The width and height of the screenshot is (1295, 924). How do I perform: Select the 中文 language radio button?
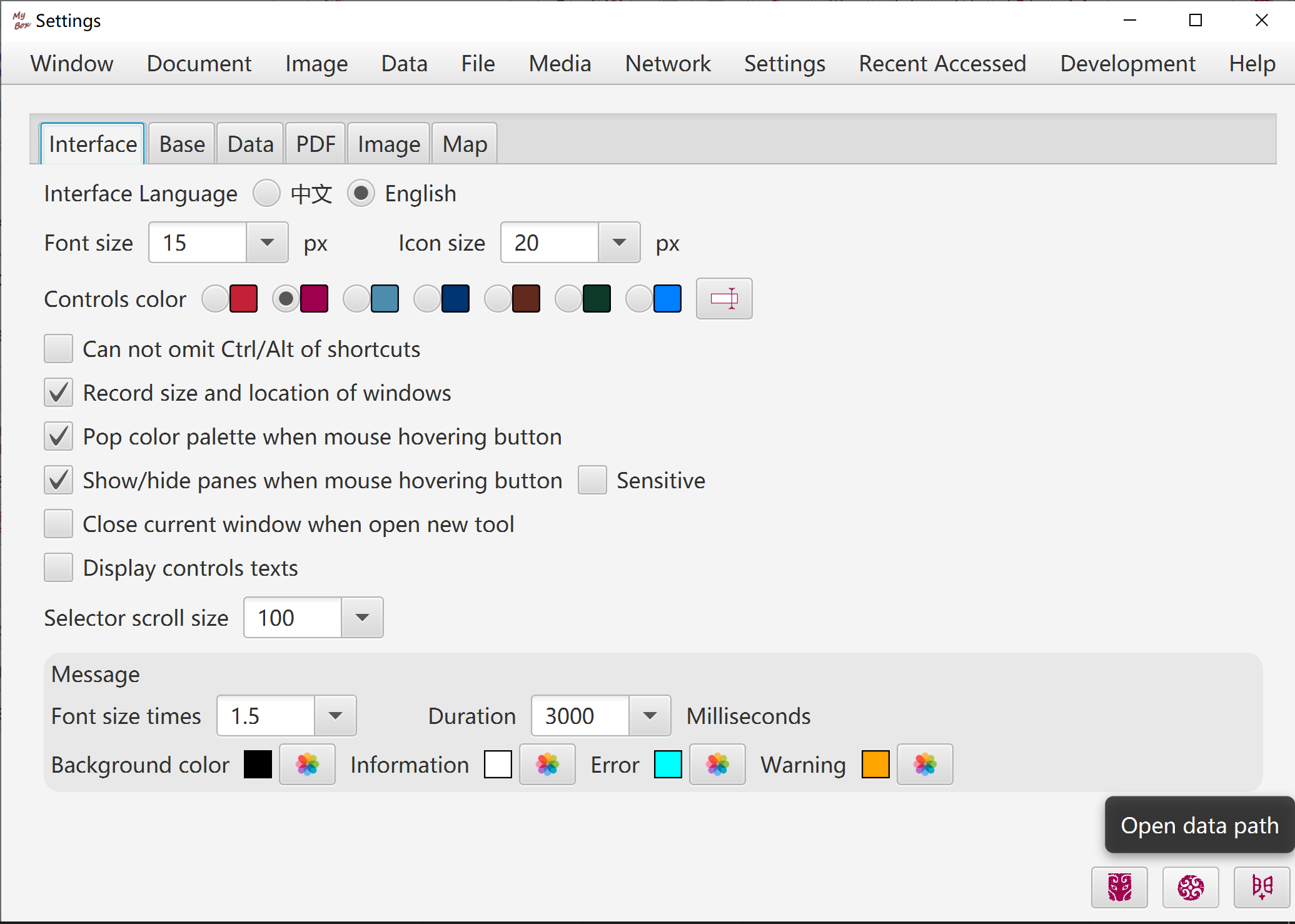267,193
